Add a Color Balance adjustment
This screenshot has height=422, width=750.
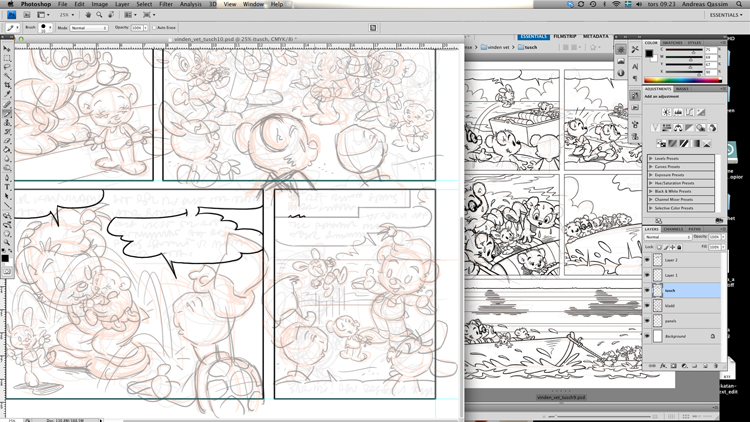click(678, 128)
